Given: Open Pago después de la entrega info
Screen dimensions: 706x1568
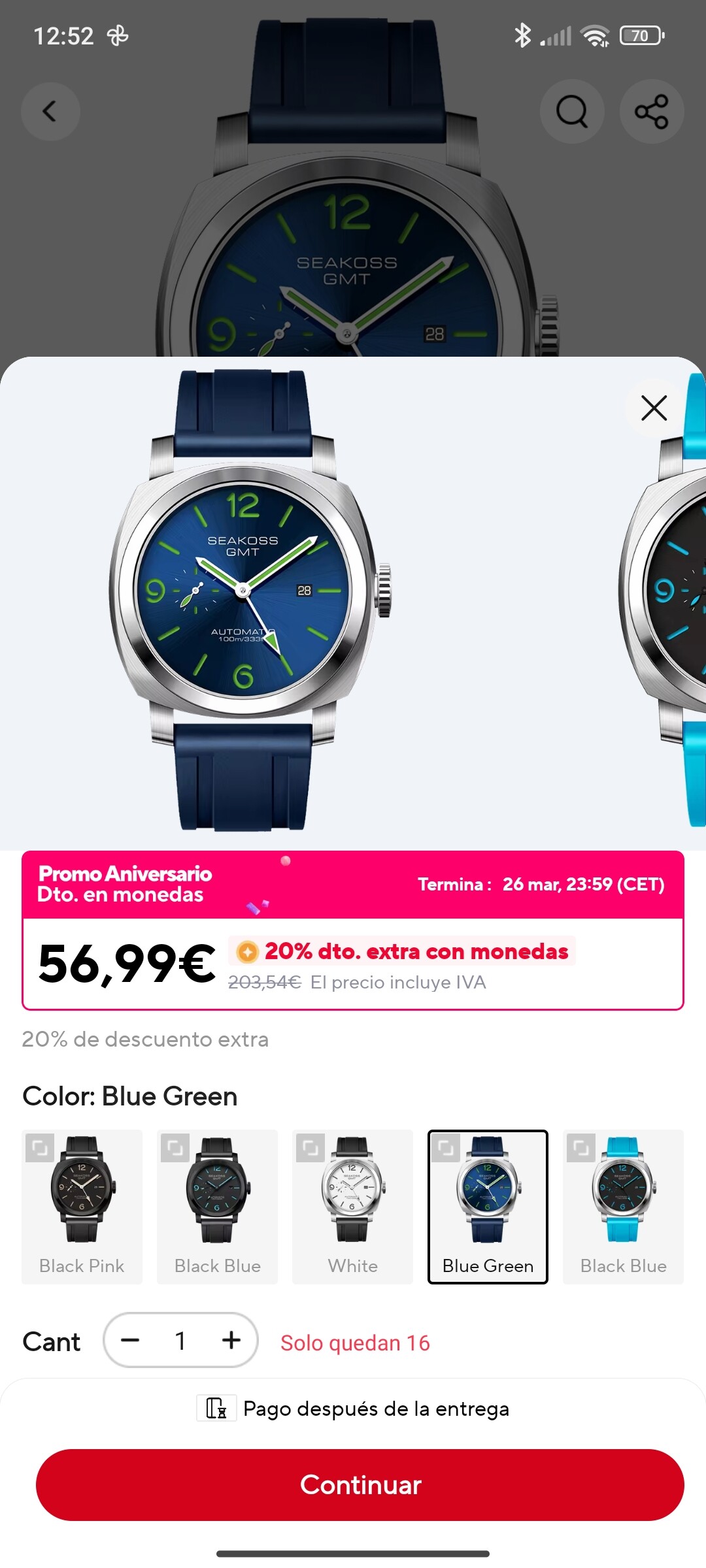Looking at the screenshot, I should click(353, 1409).
